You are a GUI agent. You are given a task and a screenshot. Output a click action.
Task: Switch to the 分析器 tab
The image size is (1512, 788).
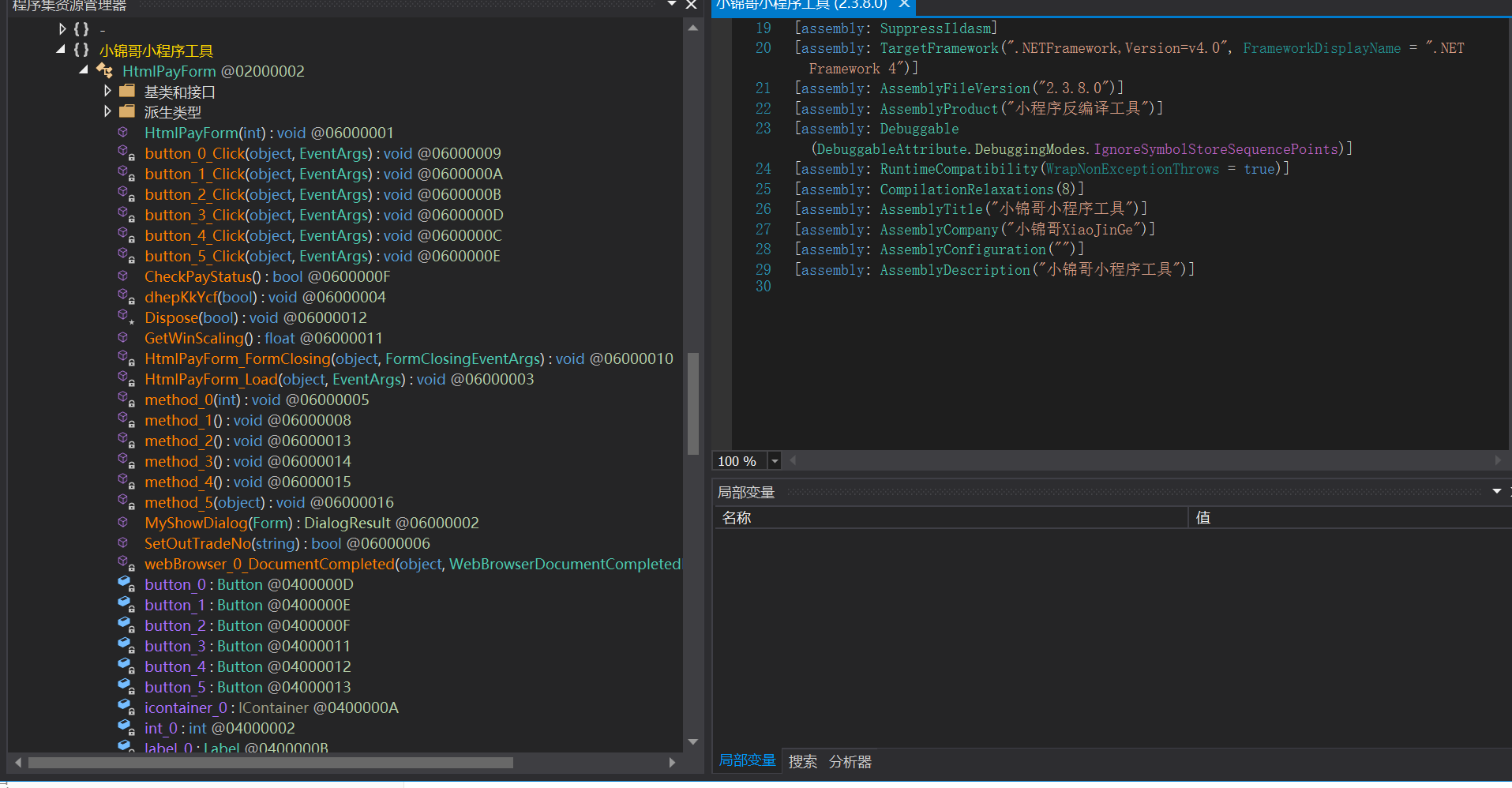(850, 761)
